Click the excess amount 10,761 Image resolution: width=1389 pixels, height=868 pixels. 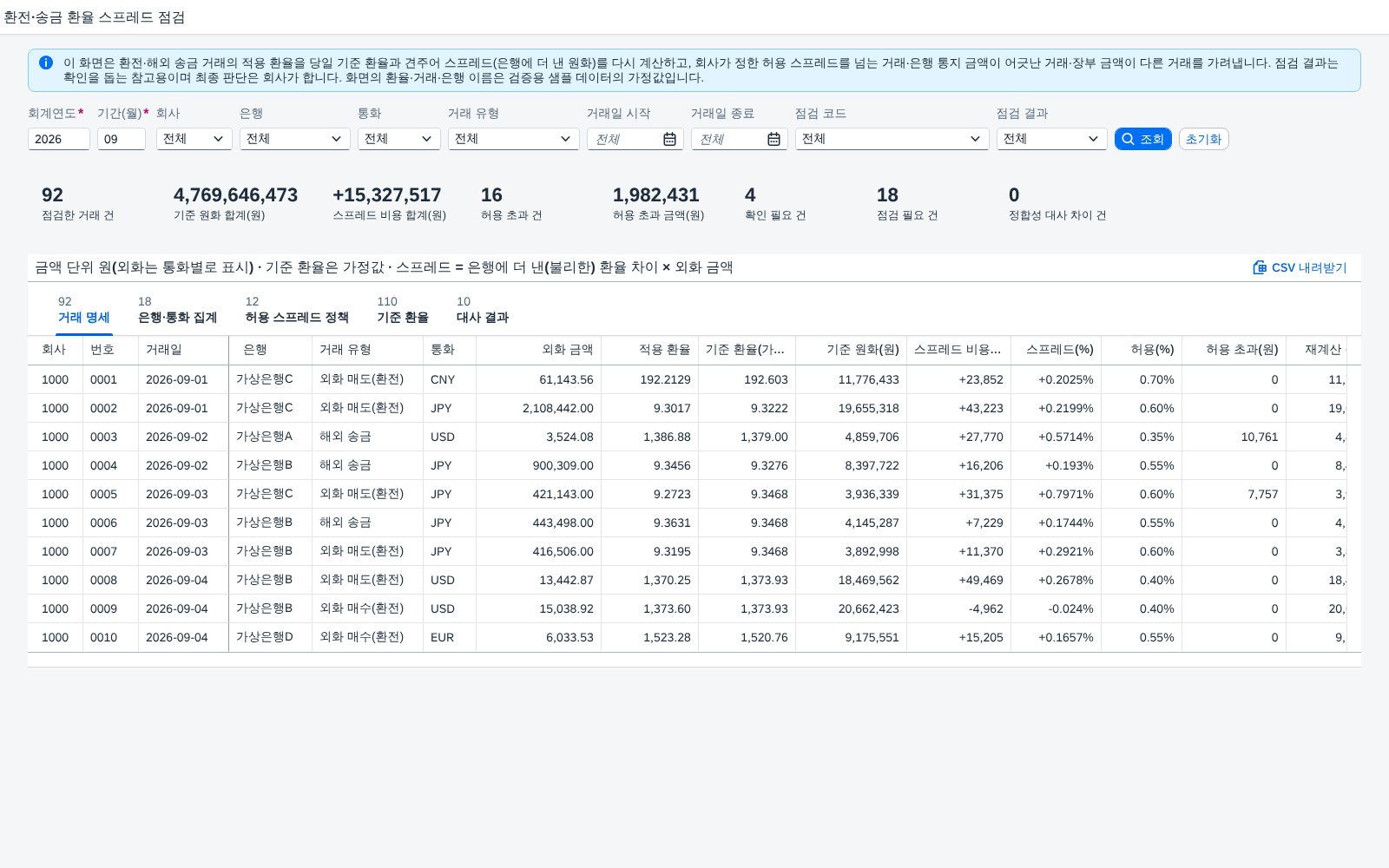(1260, 437)
